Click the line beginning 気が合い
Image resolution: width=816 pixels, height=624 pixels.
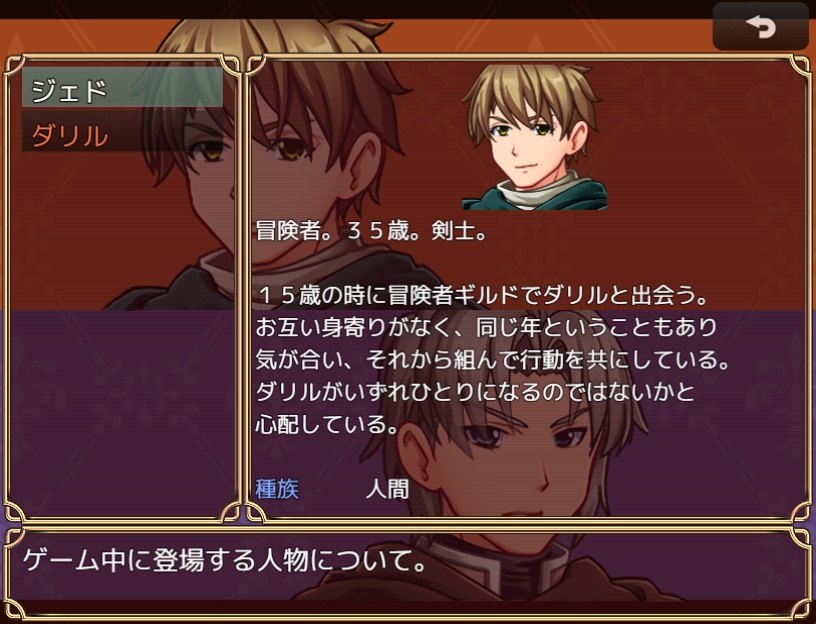(493, 361)
